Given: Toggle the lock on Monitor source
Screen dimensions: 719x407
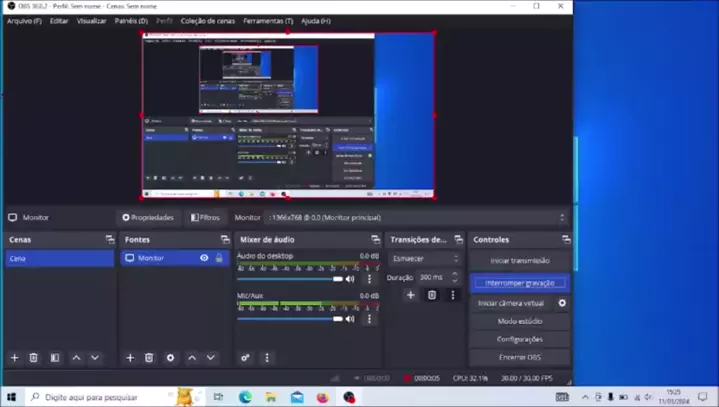Looking at the screenshot, I should tap(219, 258).
